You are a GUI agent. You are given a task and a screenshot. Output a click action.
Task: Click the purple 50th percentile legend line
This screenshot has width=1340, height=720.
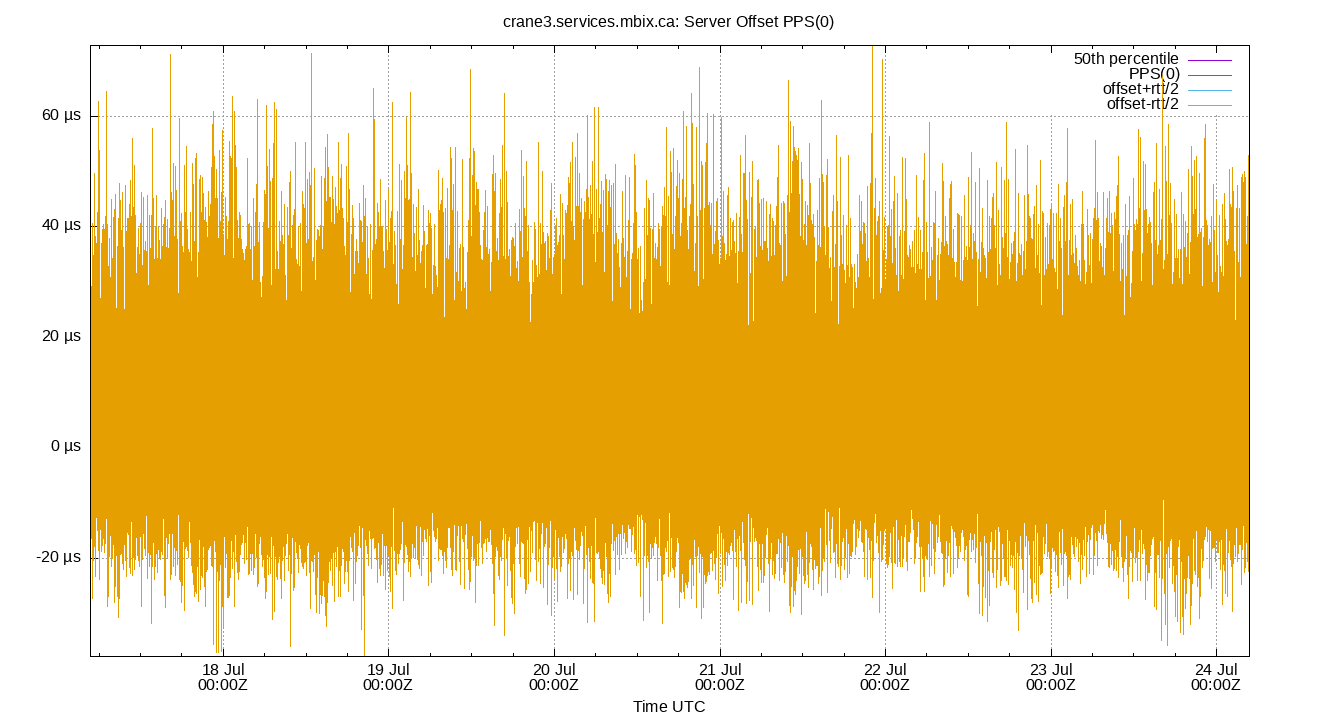(1209, 60)
